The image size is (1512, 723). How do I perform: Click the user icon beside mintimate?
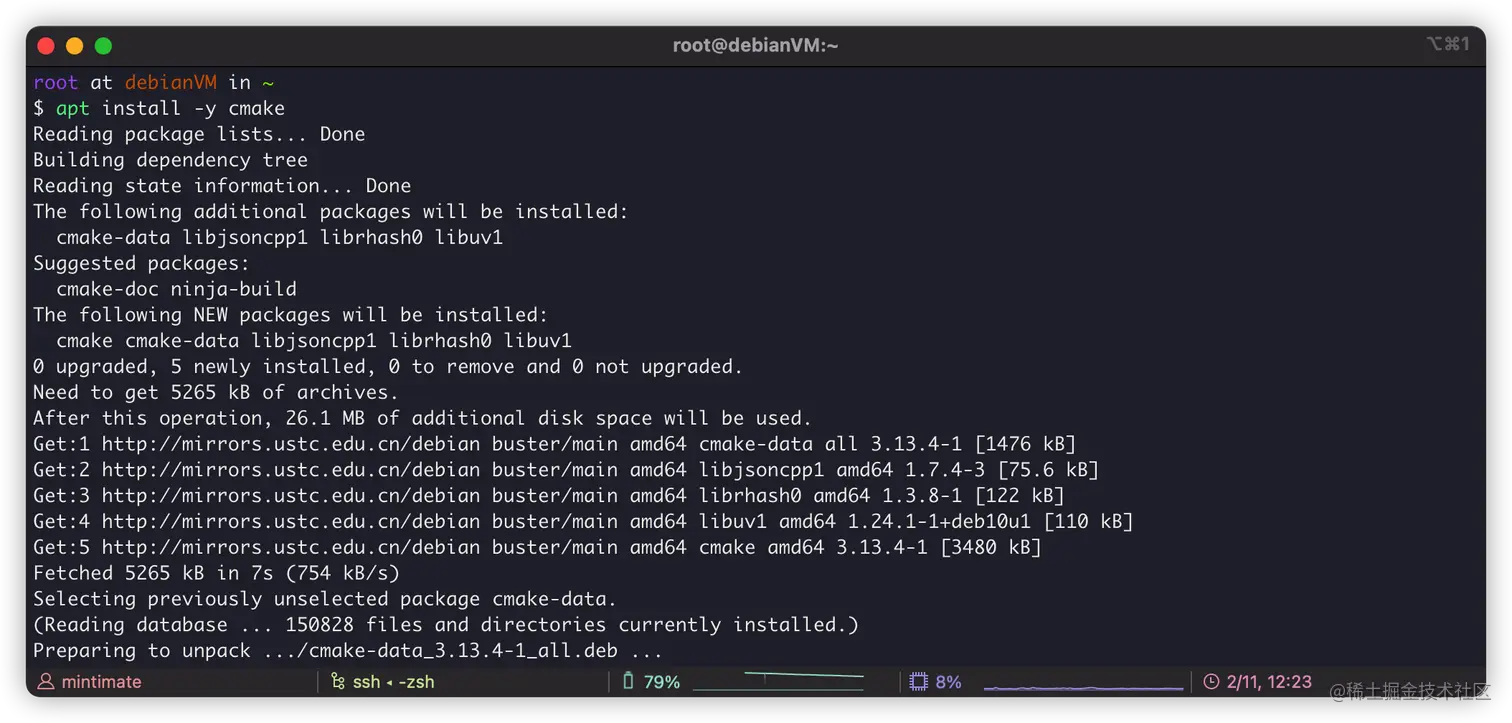point(45,682)
